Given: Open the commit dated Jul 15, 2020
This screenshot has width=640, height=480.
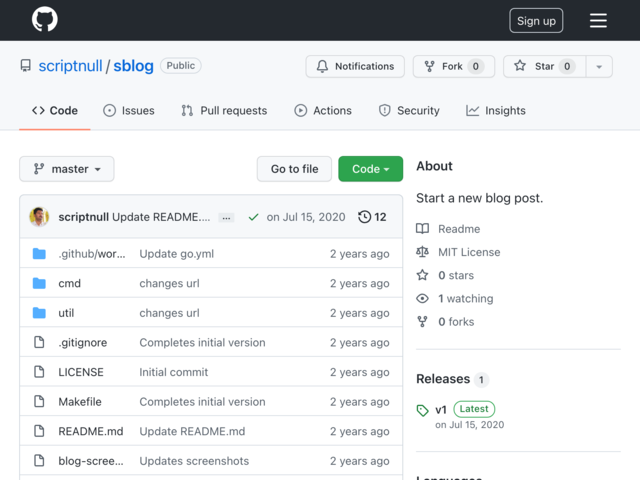Looking at the screenshot, I should [x=306, y=217].
